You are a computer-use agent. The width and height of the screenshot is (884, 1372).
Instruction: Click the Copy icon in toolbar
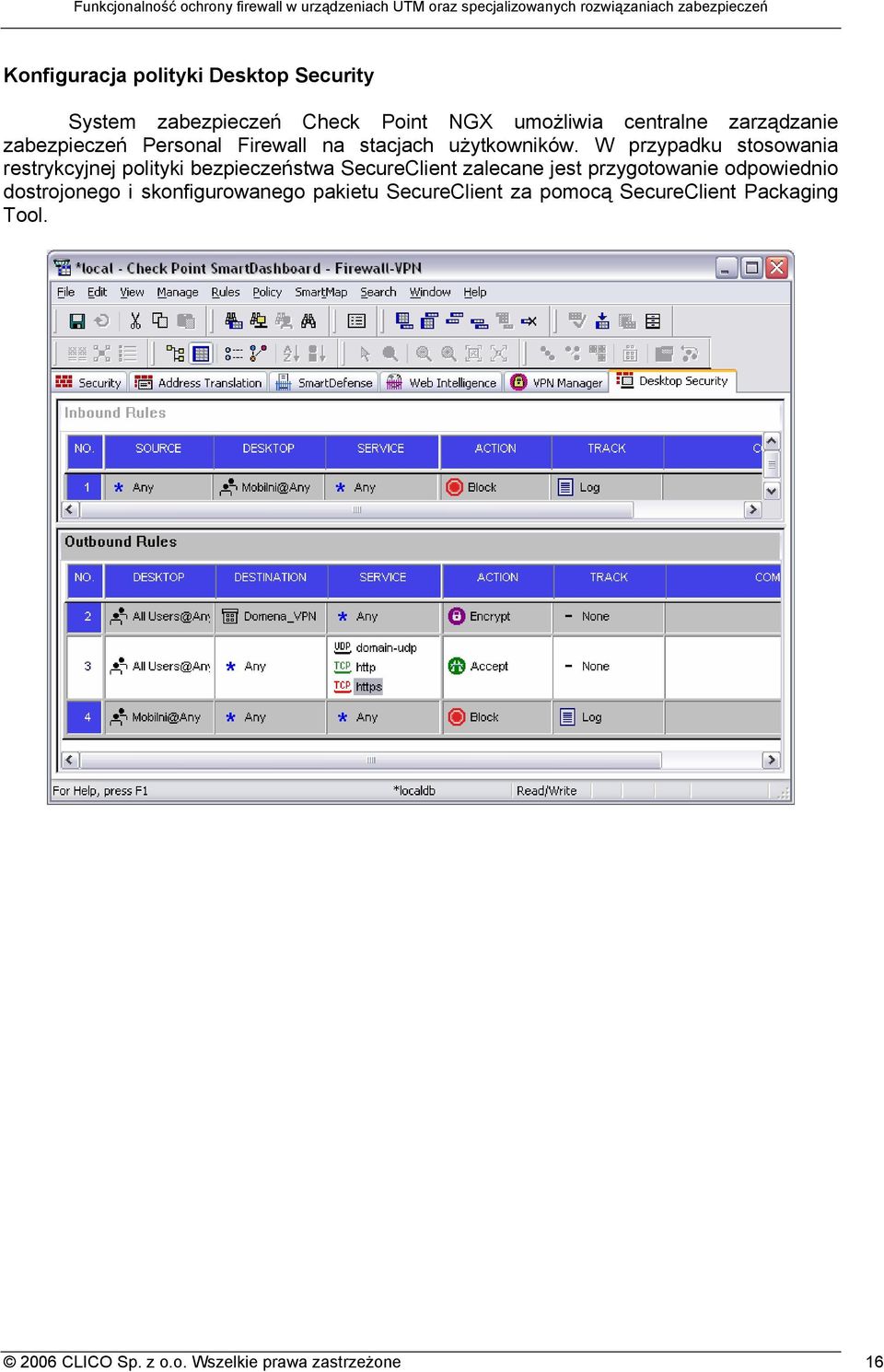160,320
